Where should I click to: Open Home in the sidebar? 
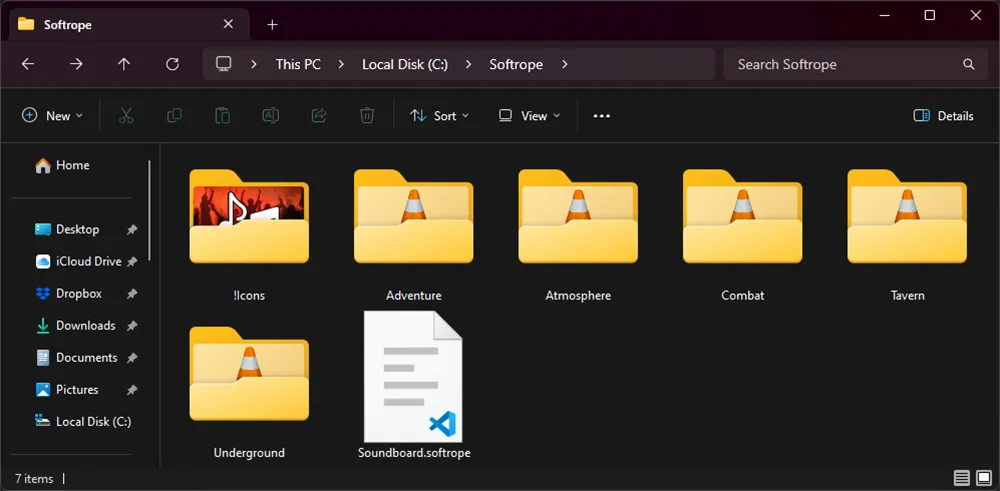(62, 165)
